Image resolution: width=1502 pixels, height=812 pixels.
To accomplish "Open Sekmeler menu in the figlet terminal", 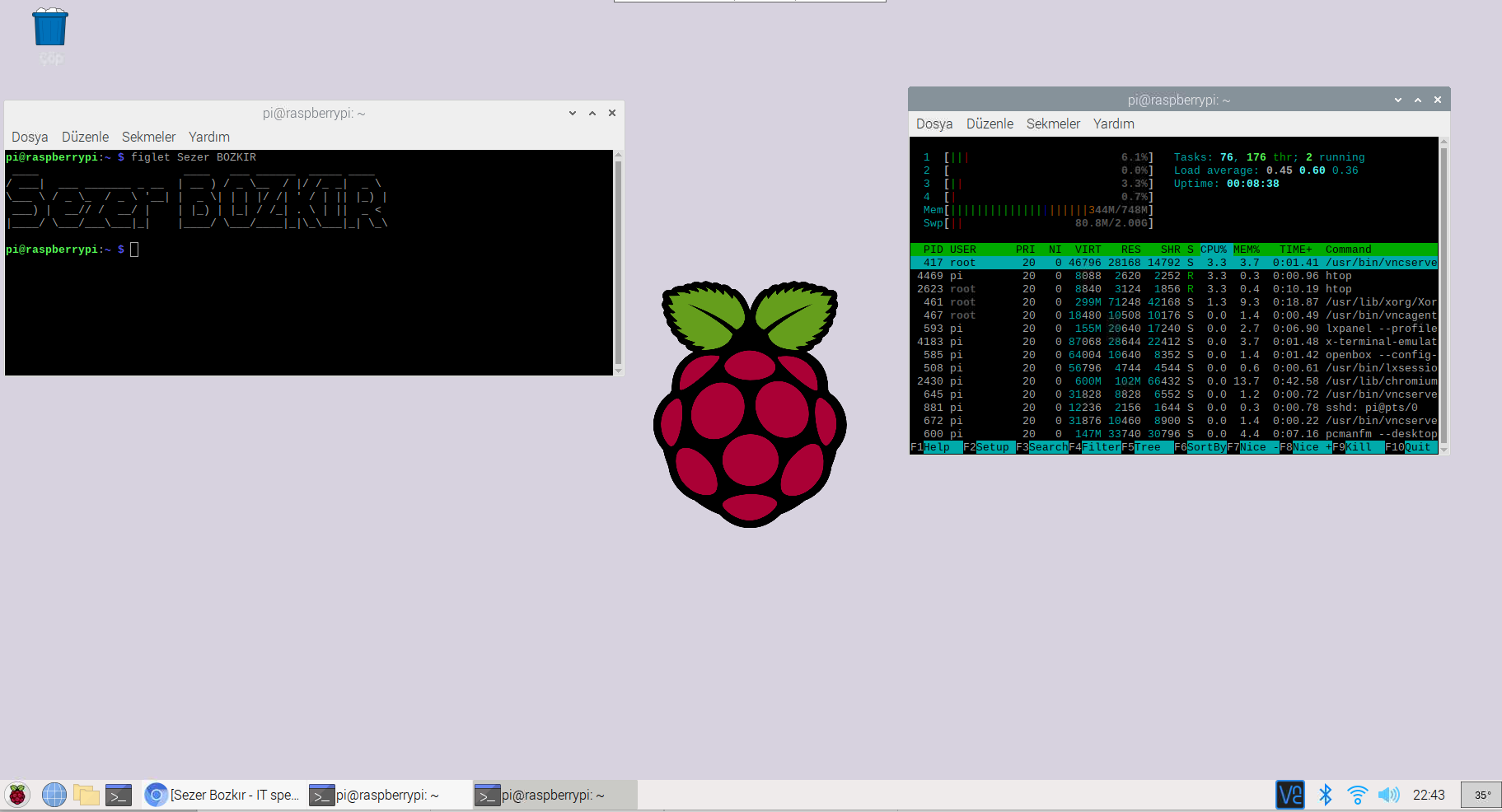I will click(x=148, y=137).
